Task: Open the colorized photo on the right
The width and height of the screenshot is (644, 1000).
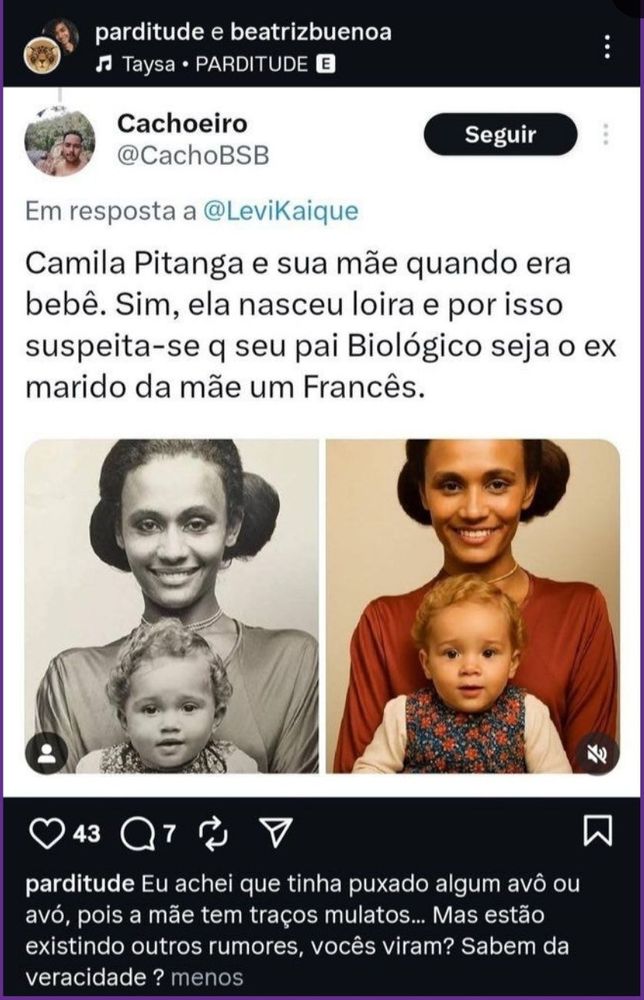Action: 473,606
